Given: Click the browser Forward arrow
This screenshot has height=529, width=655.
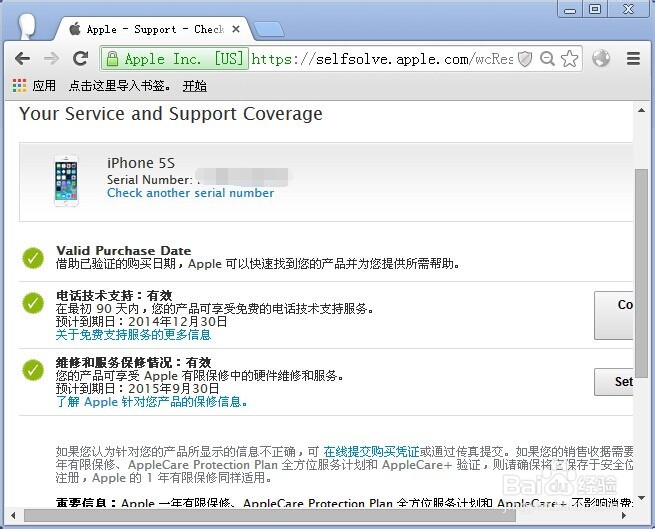Looking at the screenshot, I should click(x=51, y=58).
